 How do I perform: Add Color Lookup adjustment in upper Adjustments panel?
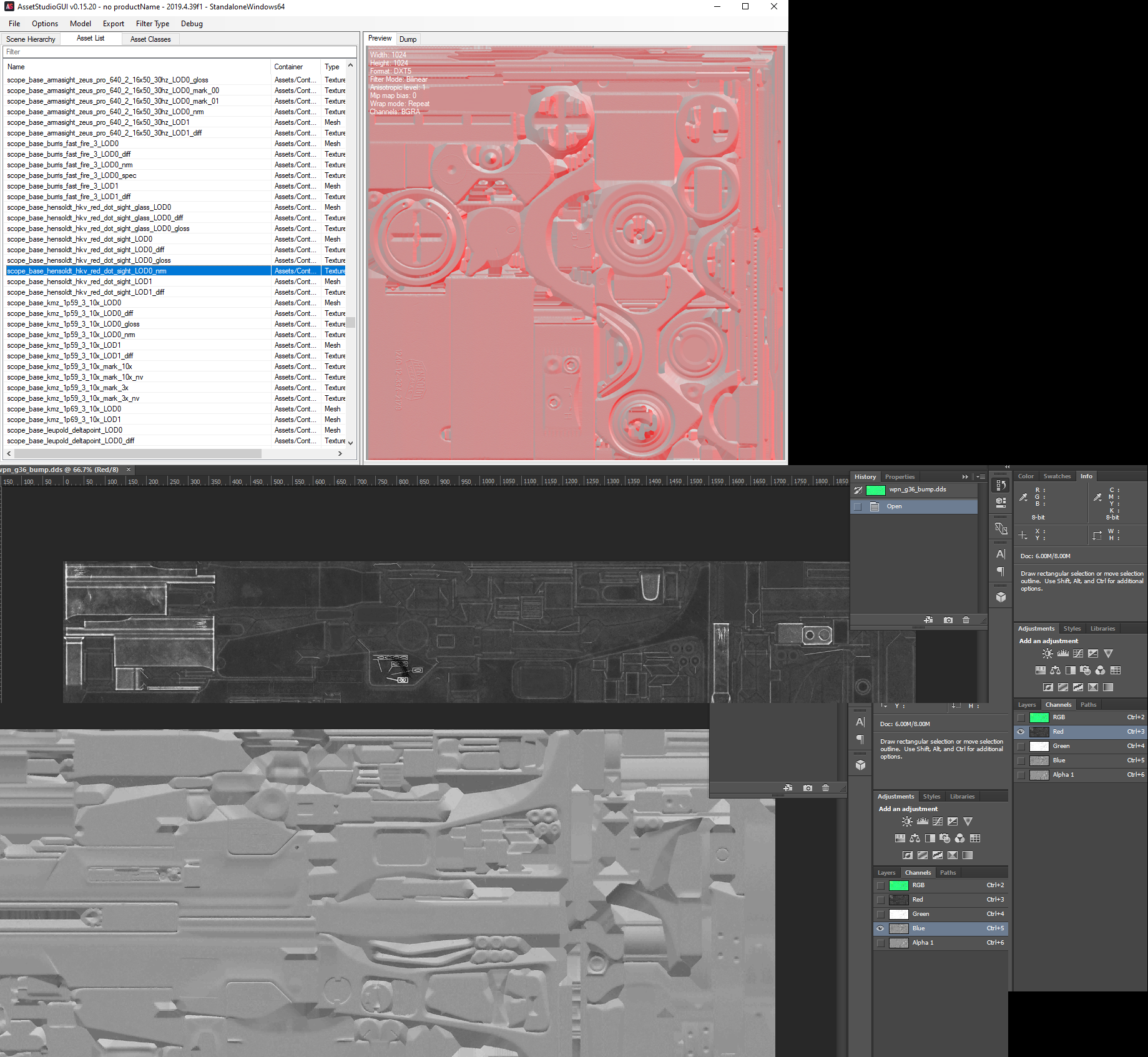pyautogui.click(x=1116, y=671)
